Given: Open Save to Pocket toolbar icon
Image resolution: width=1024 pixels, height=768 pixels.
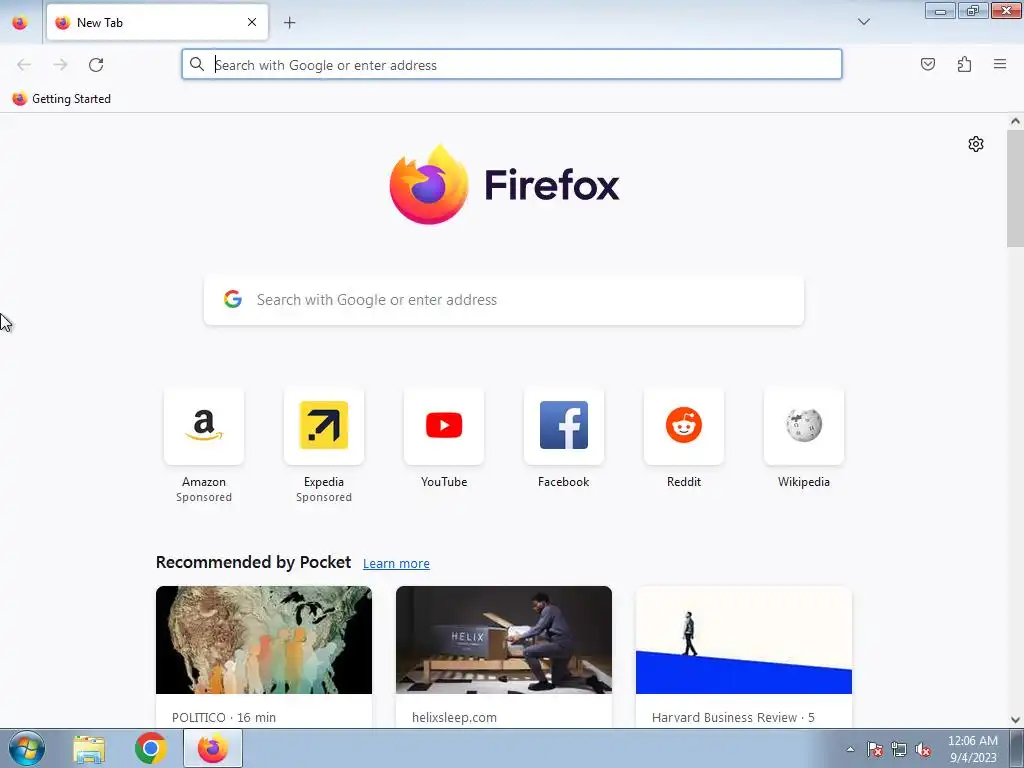Looking at the screenshot, I should click(927, 64).
